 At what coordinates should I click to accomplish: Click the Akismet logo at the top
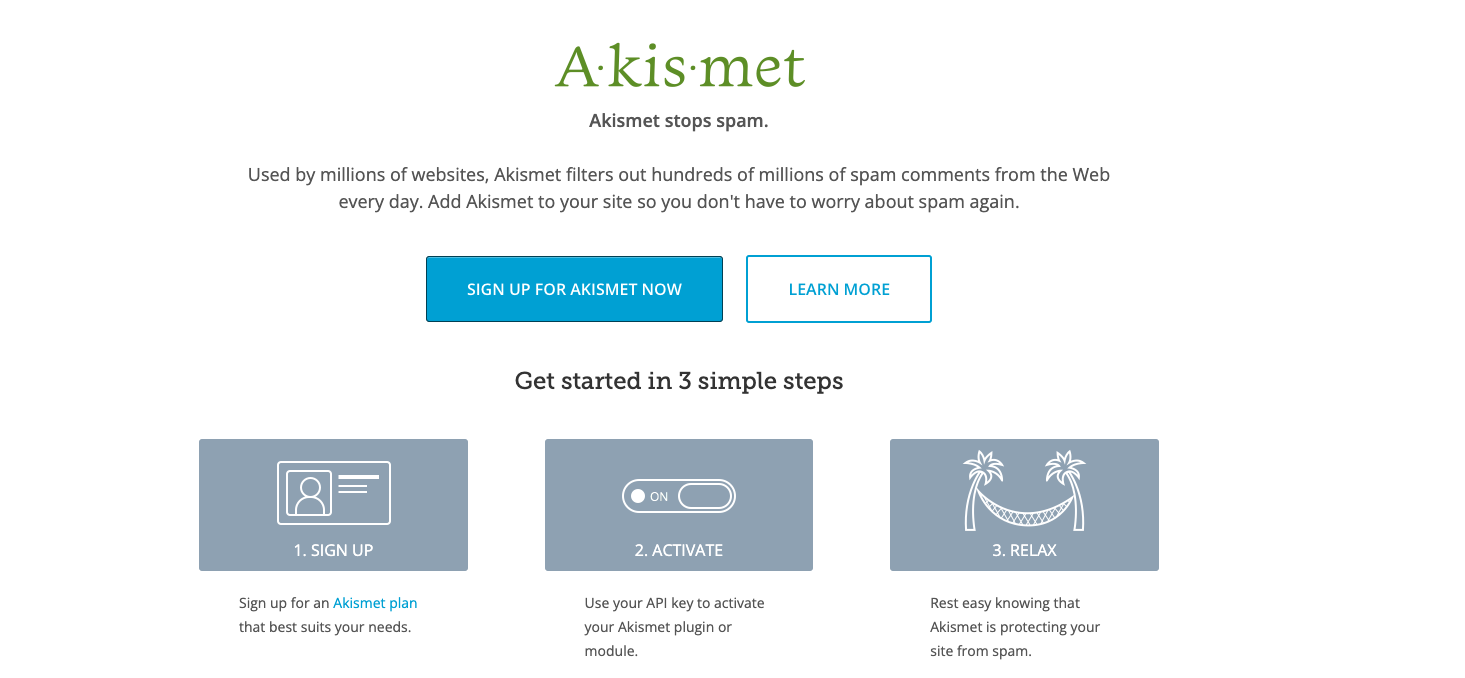tap(680, 67)
